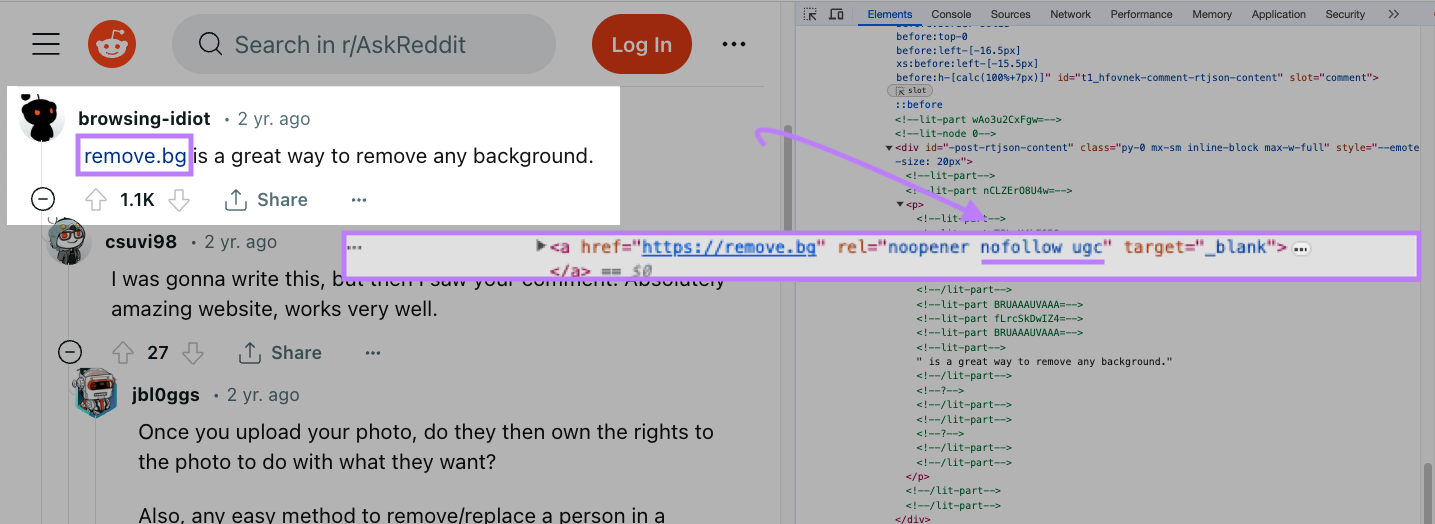
Task: Switch to the Console tab
Action: coord(951,14)
